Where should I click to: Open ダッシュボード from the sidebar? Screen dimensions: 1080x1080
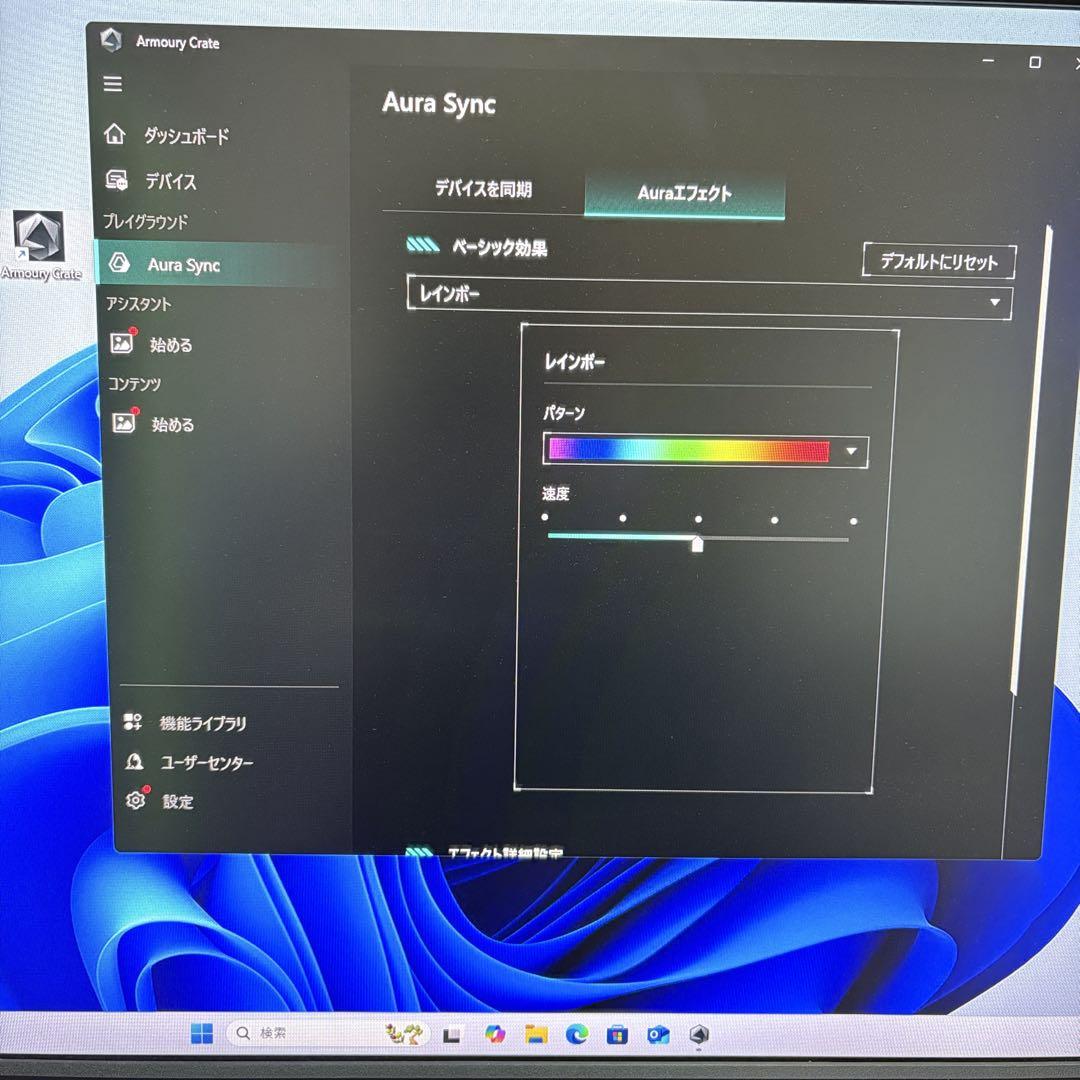pos(186,136)
